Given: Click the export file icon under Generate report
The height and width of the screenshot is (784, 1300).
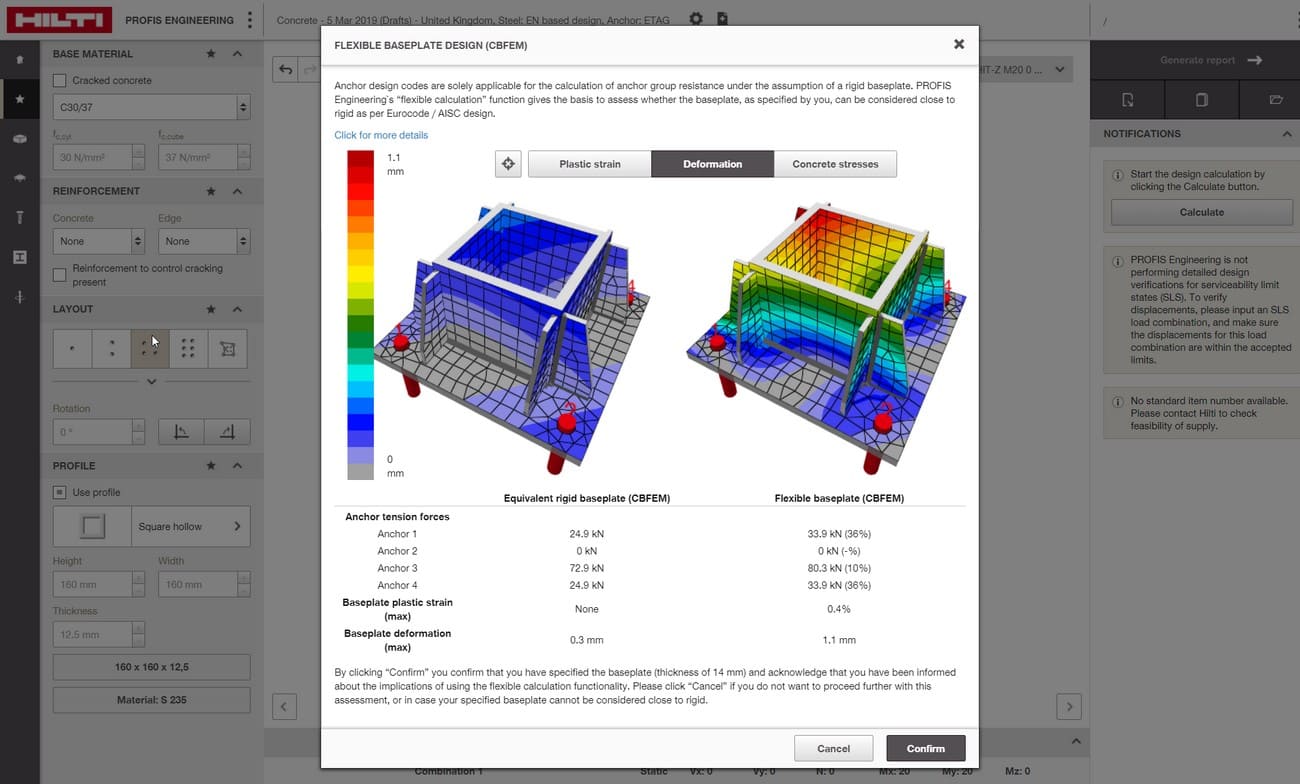Looking at the screenshot, I should [1127, 100].
